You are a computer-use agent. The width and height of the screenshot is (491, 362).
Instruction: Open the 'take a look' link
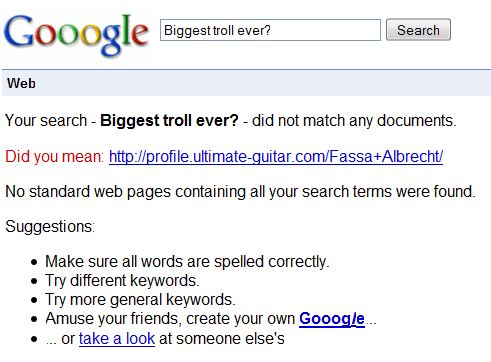coord(117,339)
